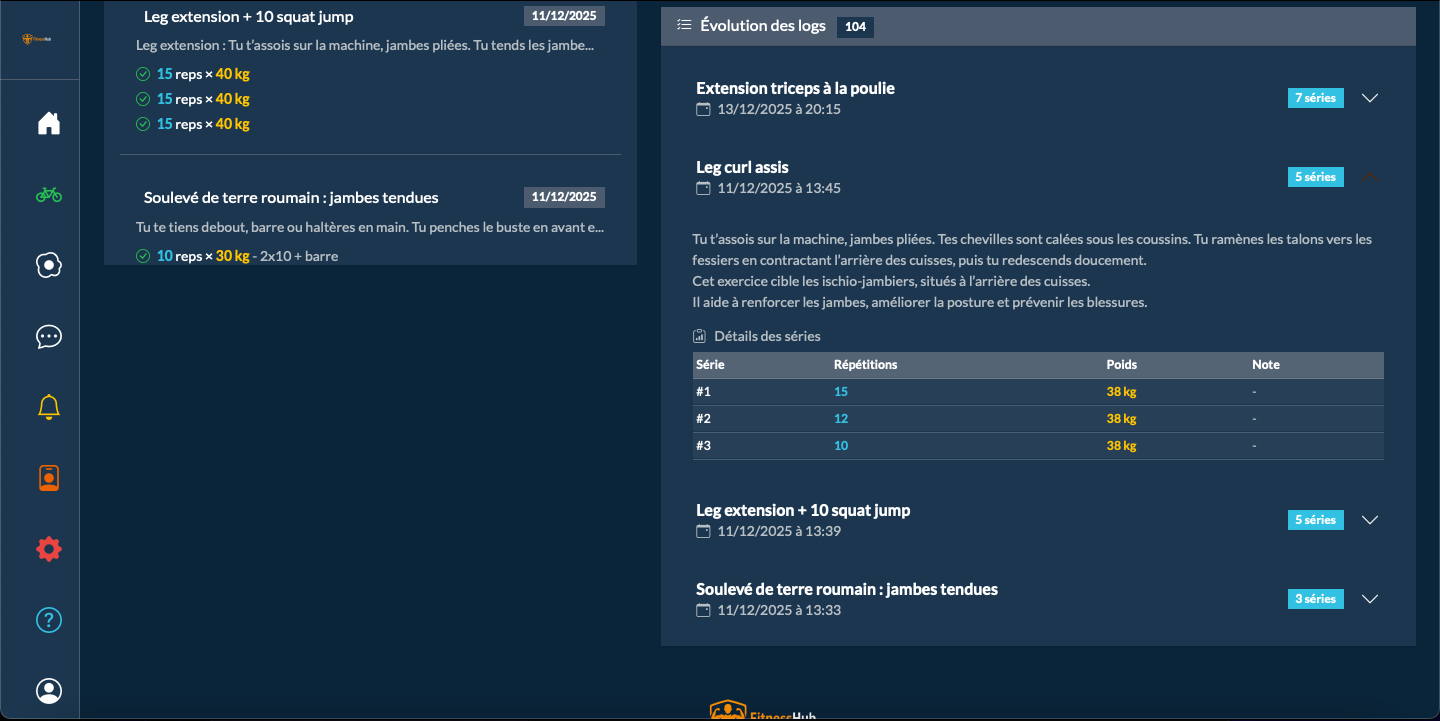Open the user avatar at sidebar bottom
The height and width of the screenshot is (721, 1440).
[x=48, y=690]
